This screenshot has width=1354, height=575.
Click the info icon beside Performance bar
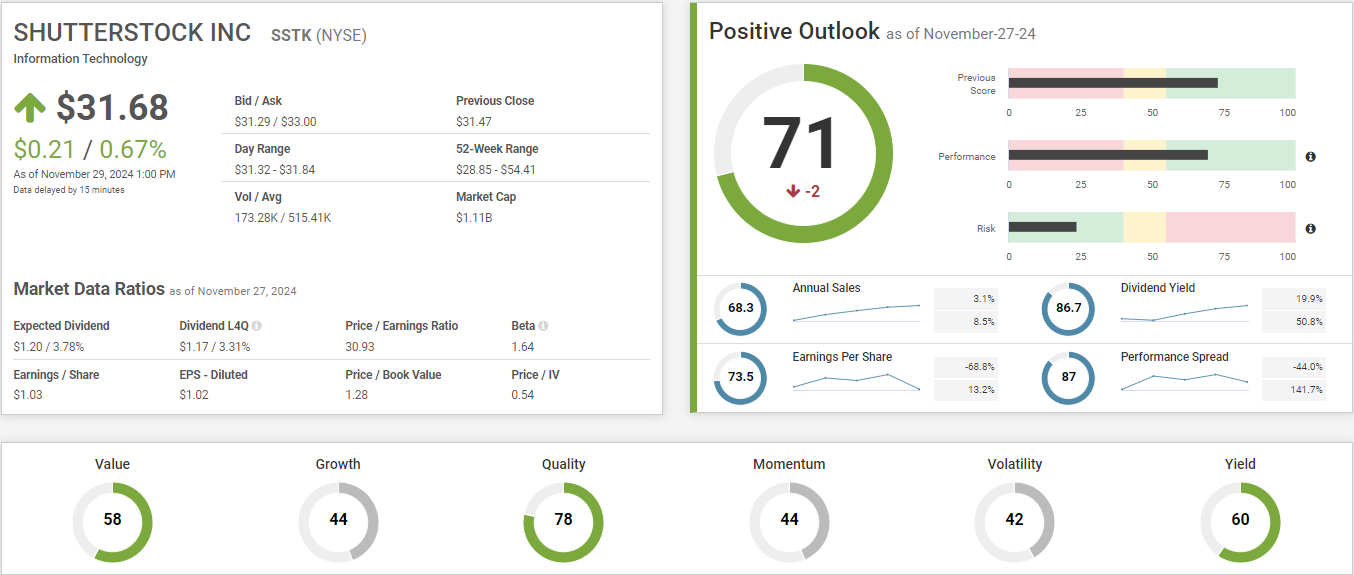(1310, 157)
